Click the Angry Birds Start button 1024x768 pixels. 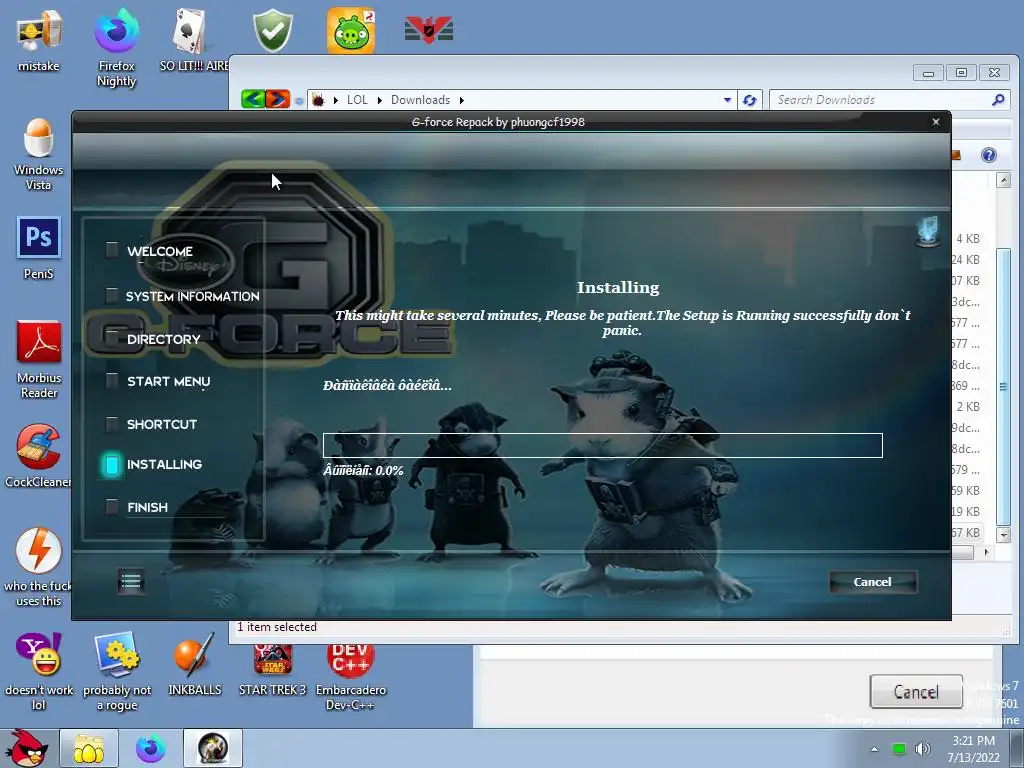click(x=28, y=748)
